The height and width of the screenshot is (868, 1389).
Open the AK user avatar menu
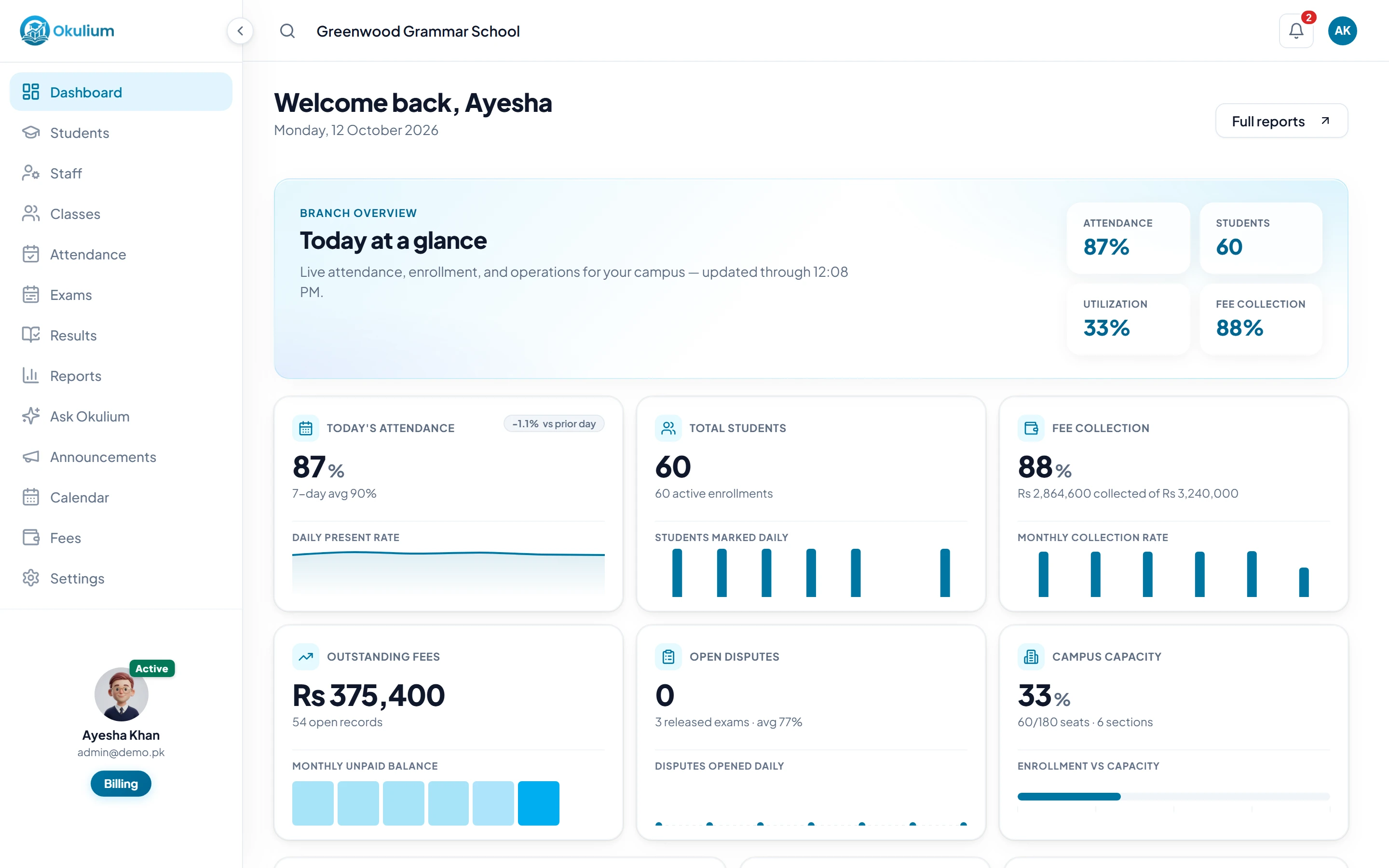tap(1342, 31)
